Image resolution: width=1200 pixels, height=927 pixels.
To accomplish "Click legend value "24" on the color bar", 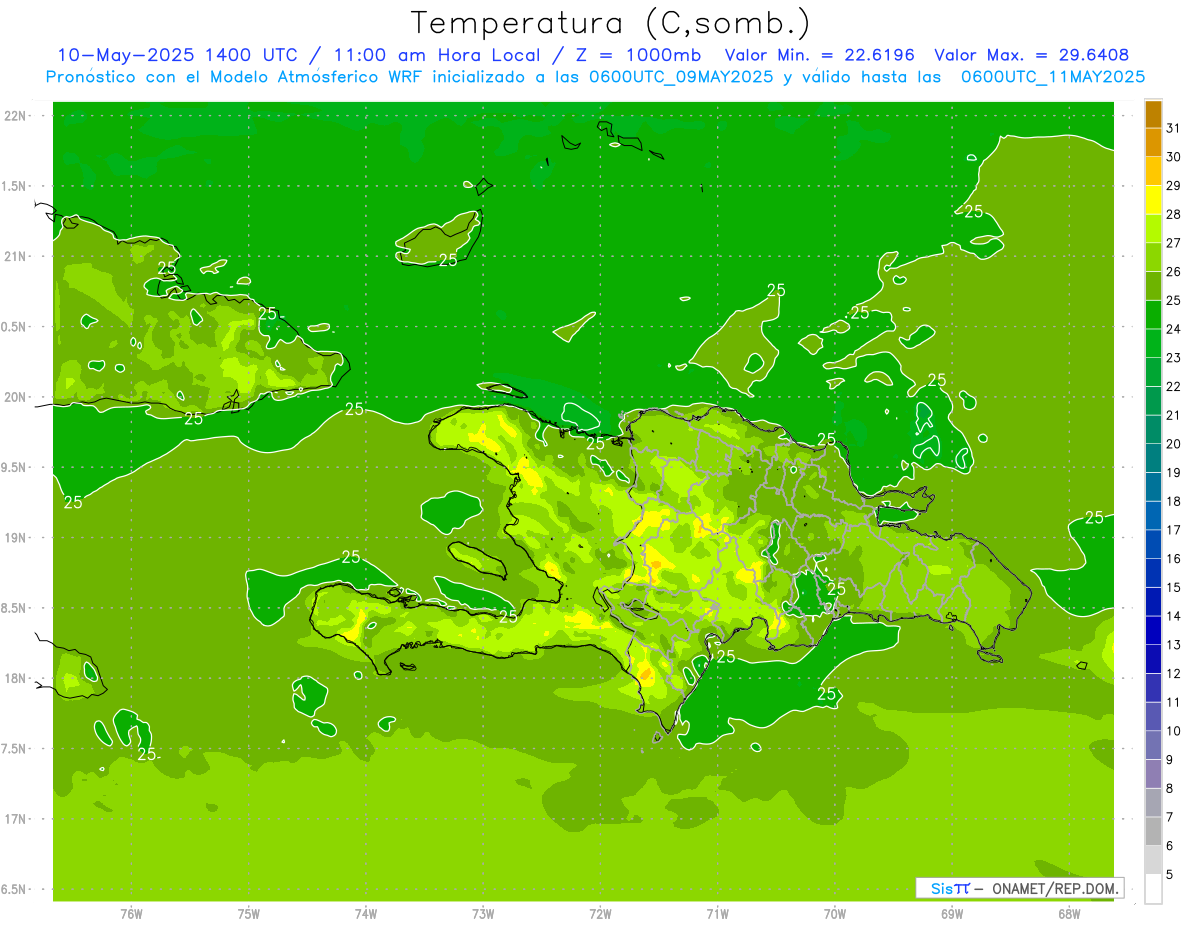I will [x=1173, y=329].
